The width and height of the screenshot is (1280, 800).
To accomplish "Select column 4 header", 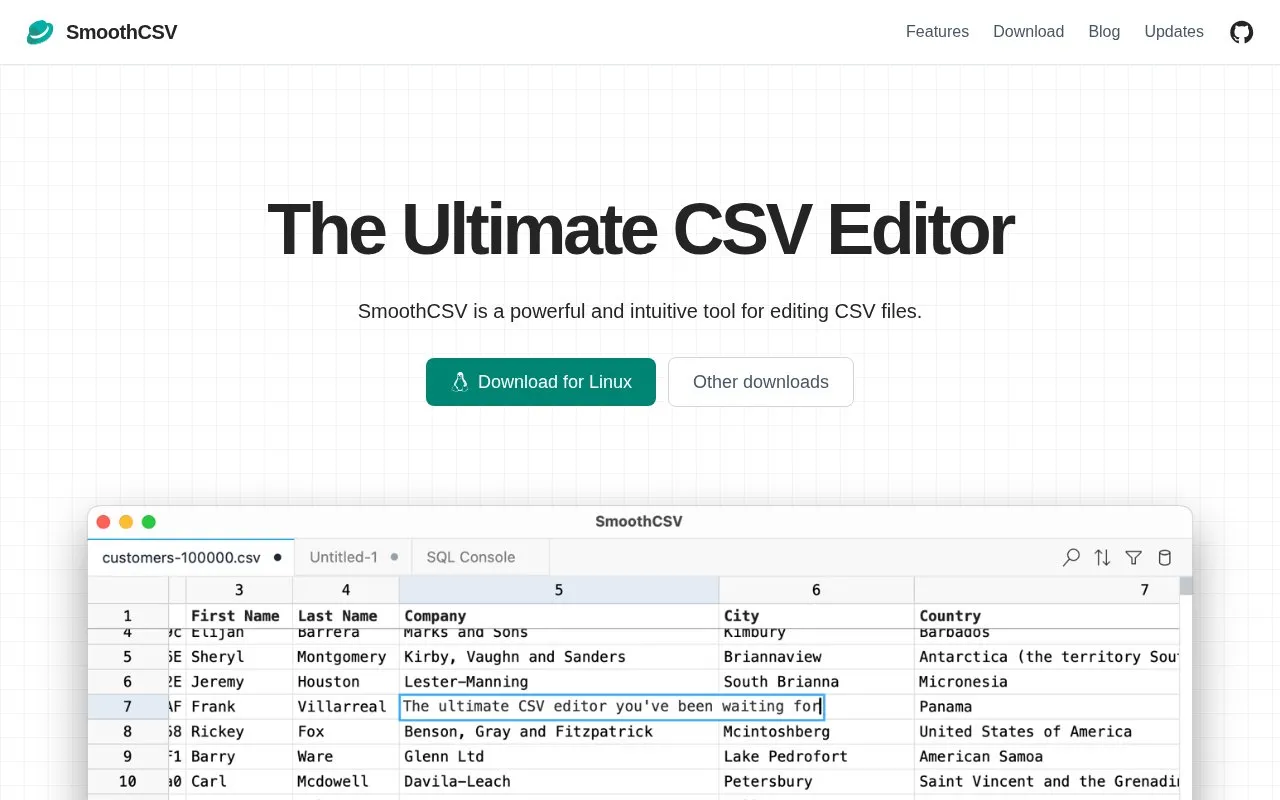I will pos(346,590).
